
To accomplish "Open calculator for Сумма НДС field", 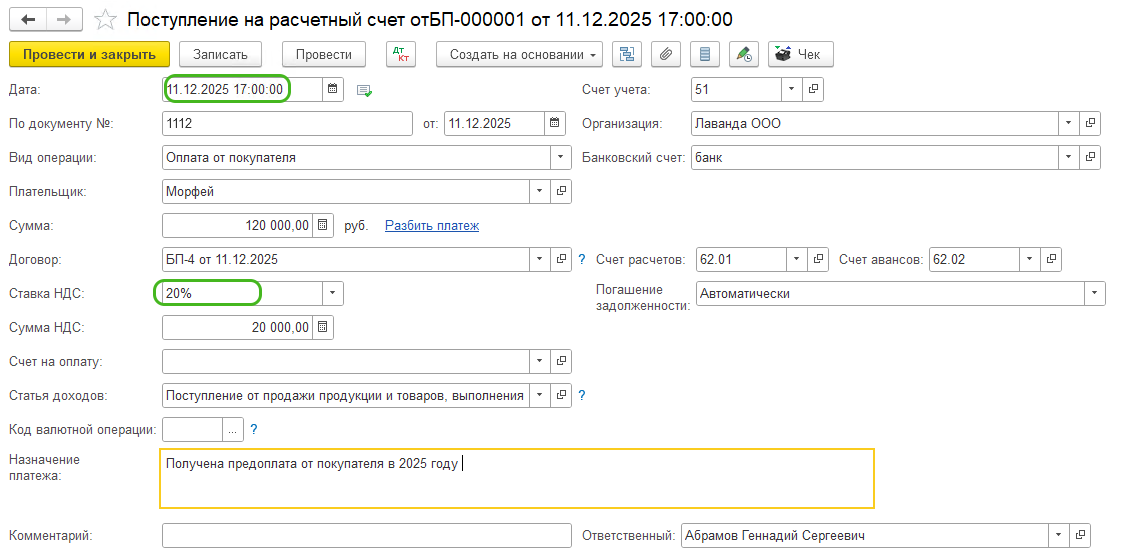I will 323,327.
